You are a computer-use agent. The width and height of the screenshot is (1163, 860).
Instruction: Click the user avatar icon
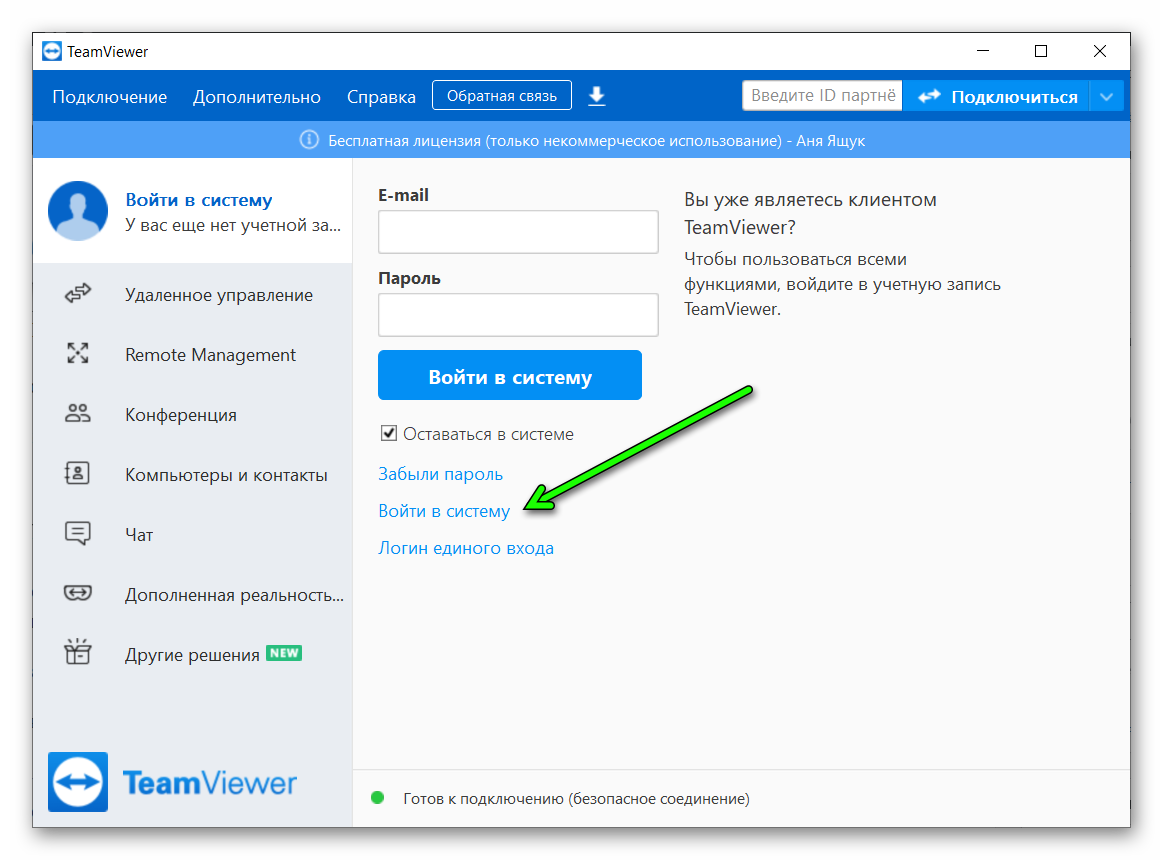pyautogui.click(x=78, y=211)
